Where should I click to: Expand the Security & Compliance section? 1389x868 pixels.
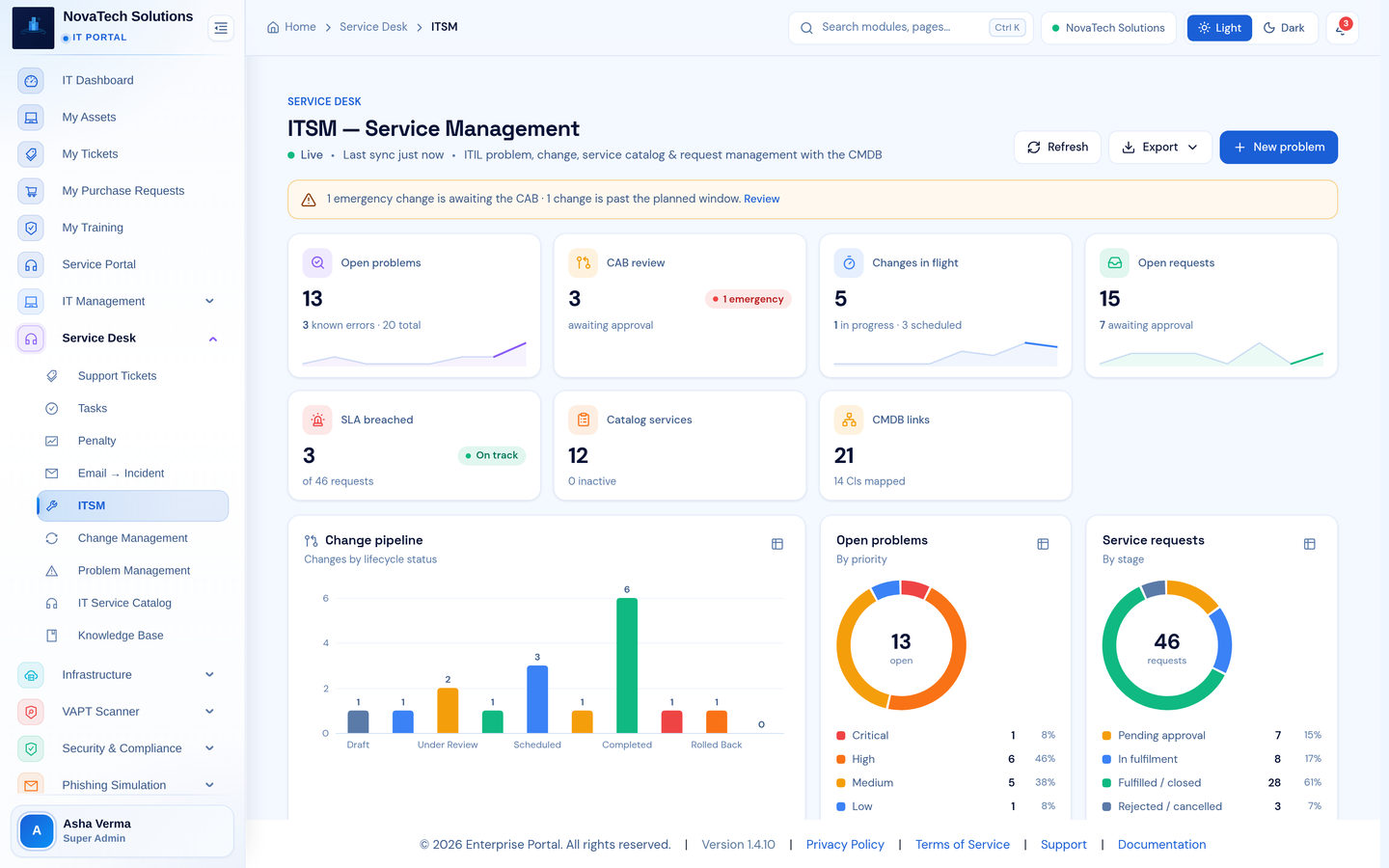[209, 748]
